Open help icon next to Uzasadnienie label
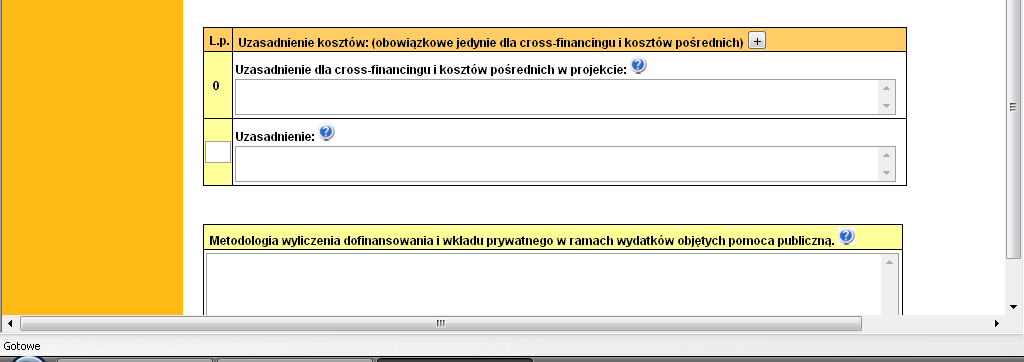The image size is (1024, 362). [327, 133]
